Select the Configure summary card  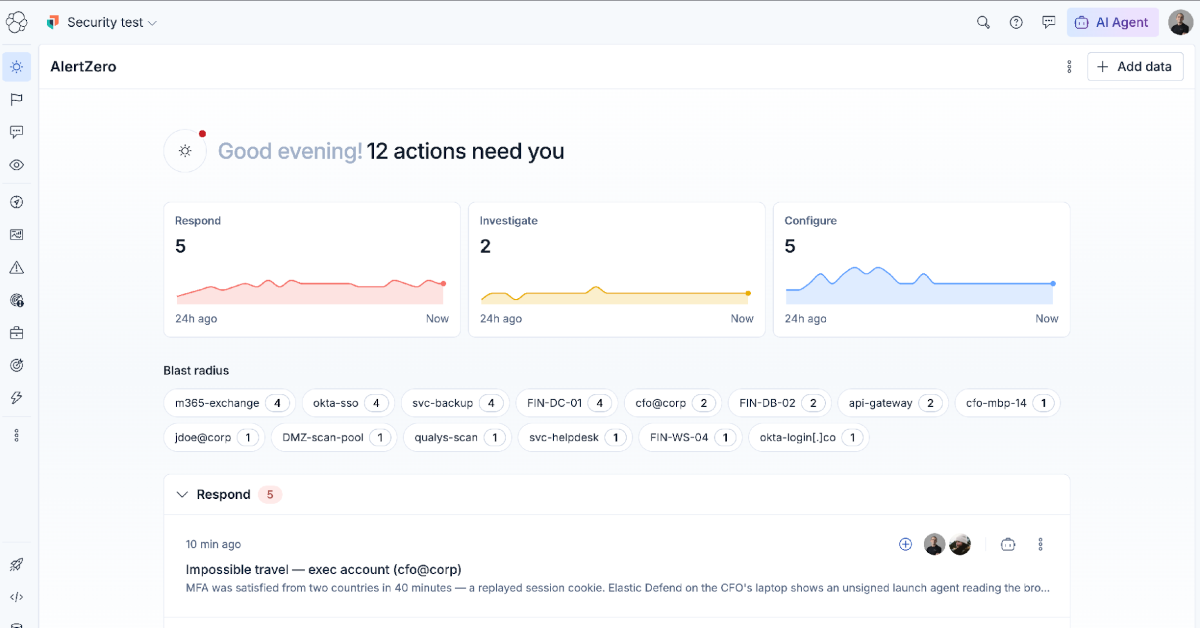[x=922, y=270]
